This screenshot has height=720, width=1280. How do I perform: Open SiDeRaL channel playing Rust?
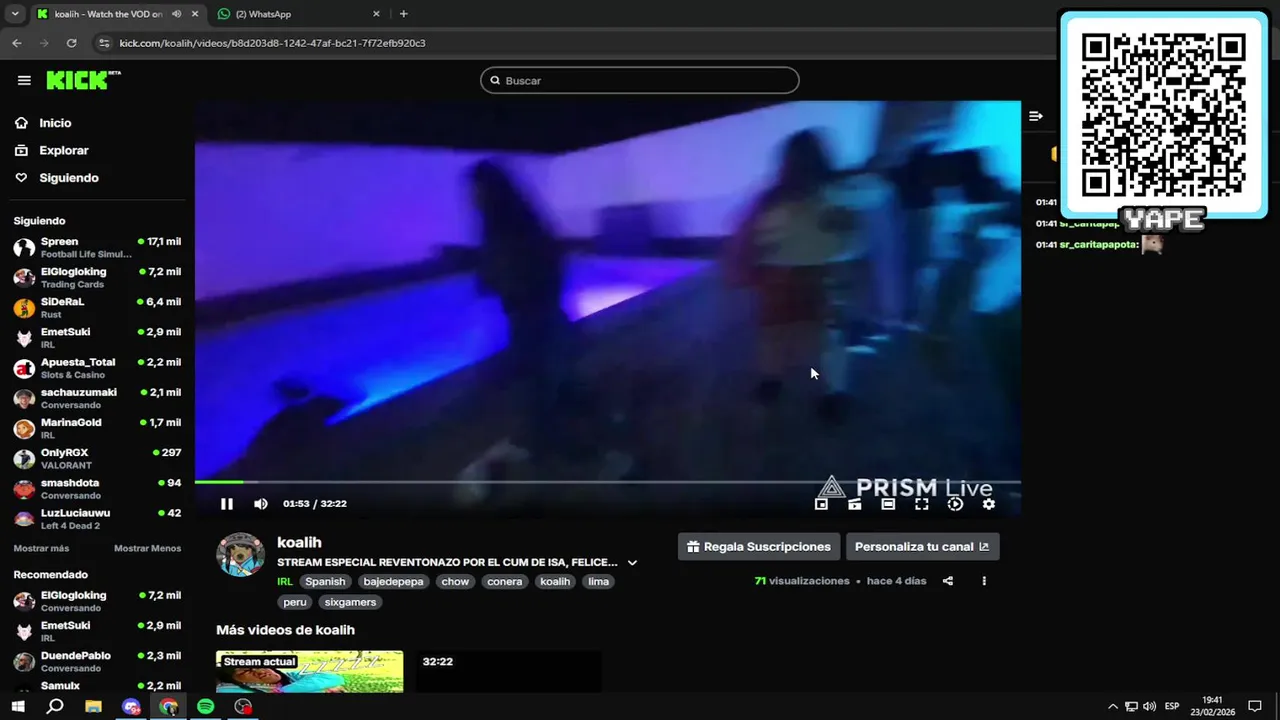point(97,307)
